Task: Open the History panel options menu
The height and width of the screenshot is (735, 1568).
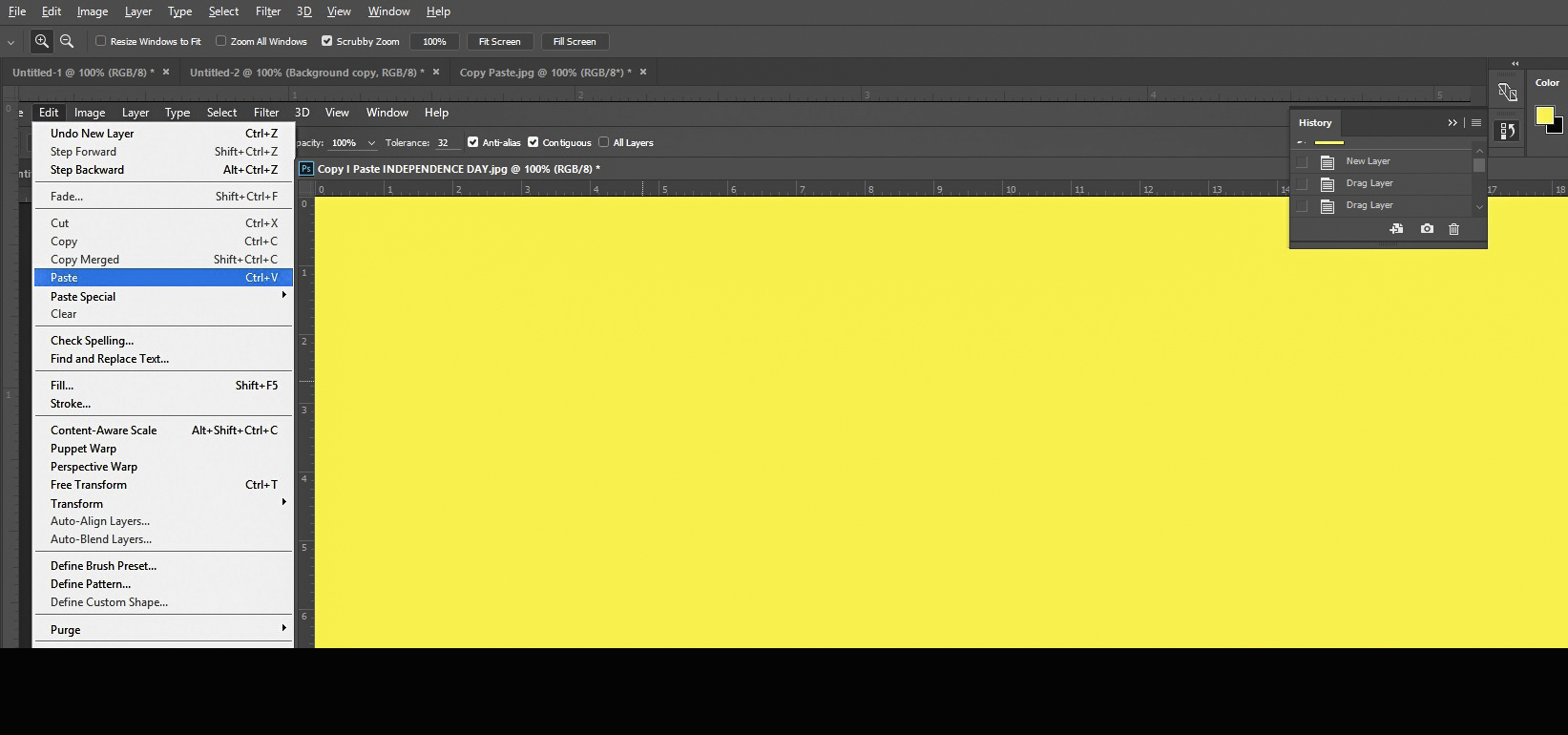Action: click(x=1476, y=123)
